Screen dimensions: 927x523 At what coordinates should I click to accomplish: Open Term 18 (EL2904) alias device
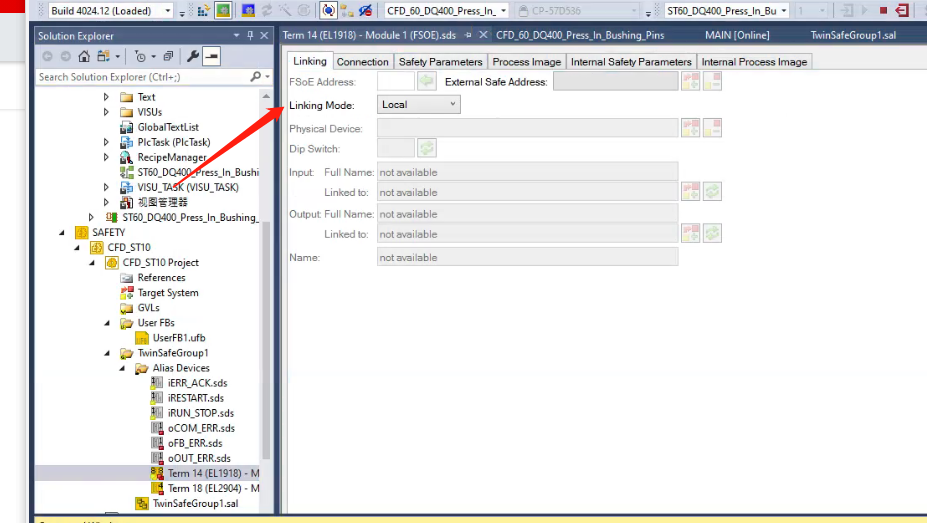(213, 488)
